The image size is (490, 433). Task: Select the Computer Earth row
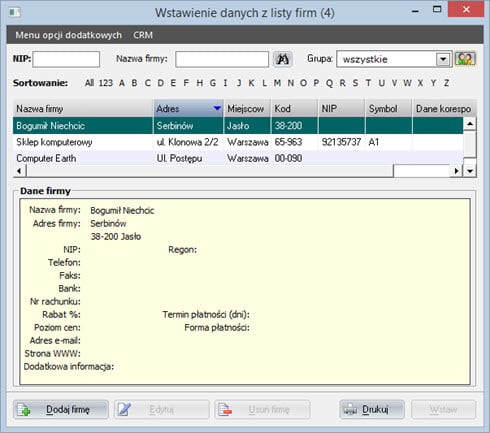pos(238,158)
